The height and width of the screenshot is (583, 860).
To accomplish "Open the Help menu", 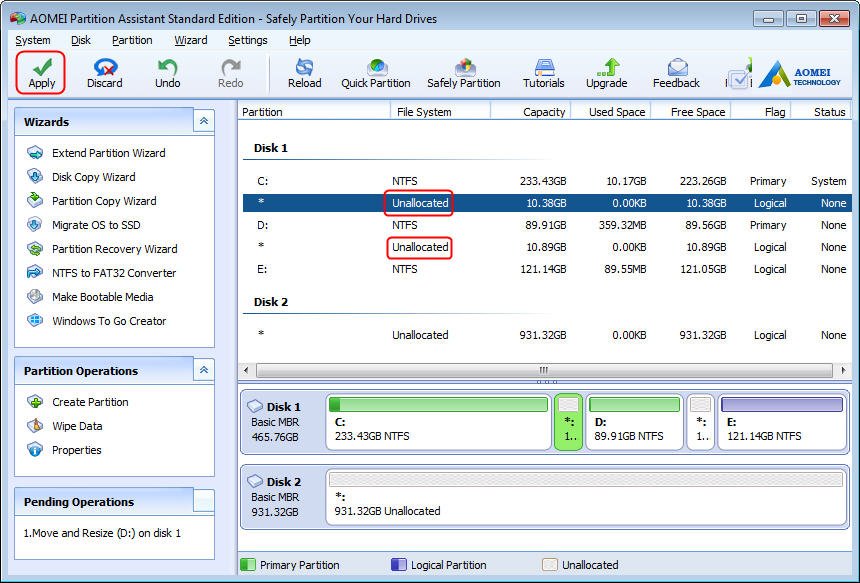I will pos(299,40).
